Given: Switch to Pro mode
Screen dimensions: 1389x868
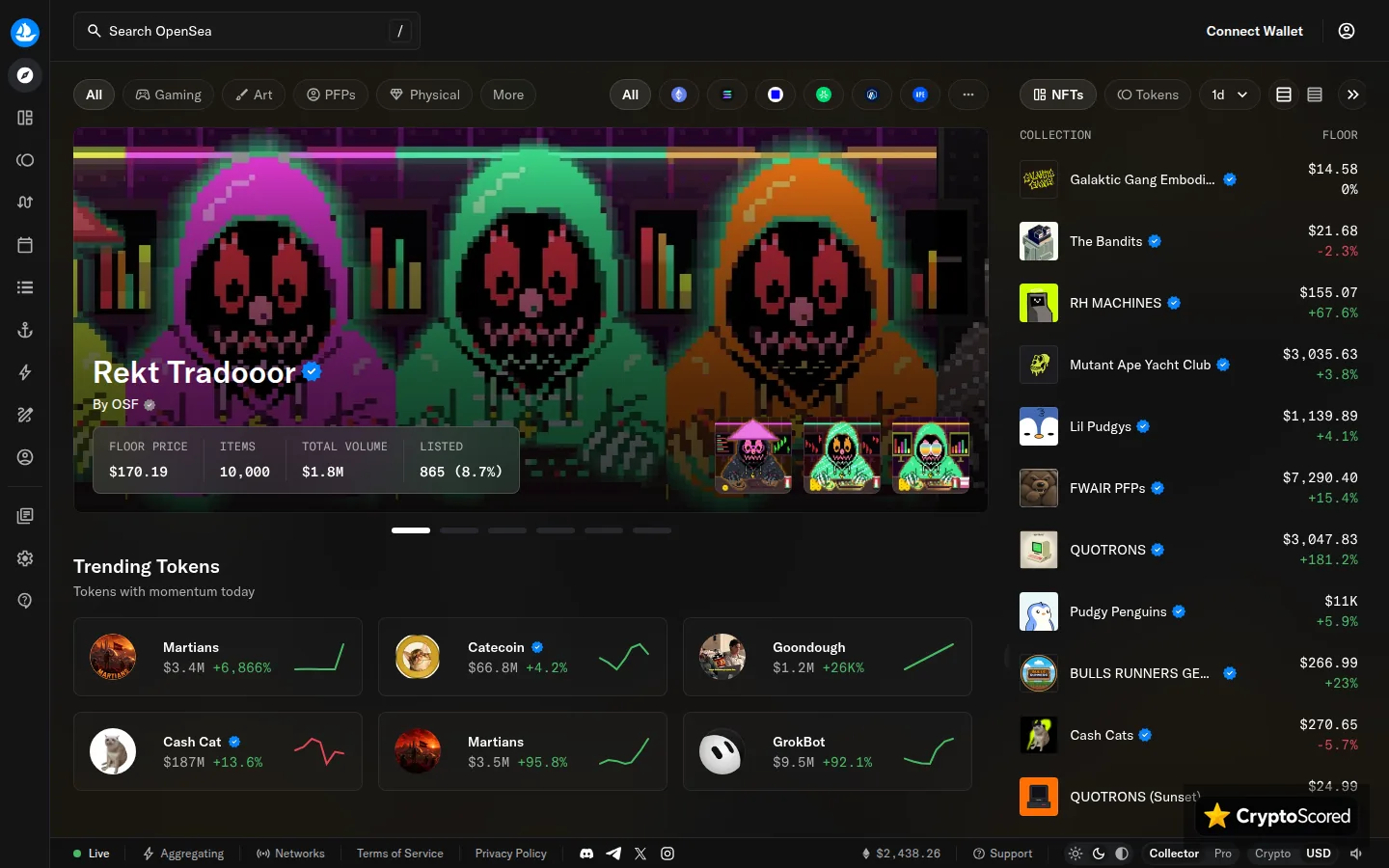Looking at the screenshot, I should 1223,854.
